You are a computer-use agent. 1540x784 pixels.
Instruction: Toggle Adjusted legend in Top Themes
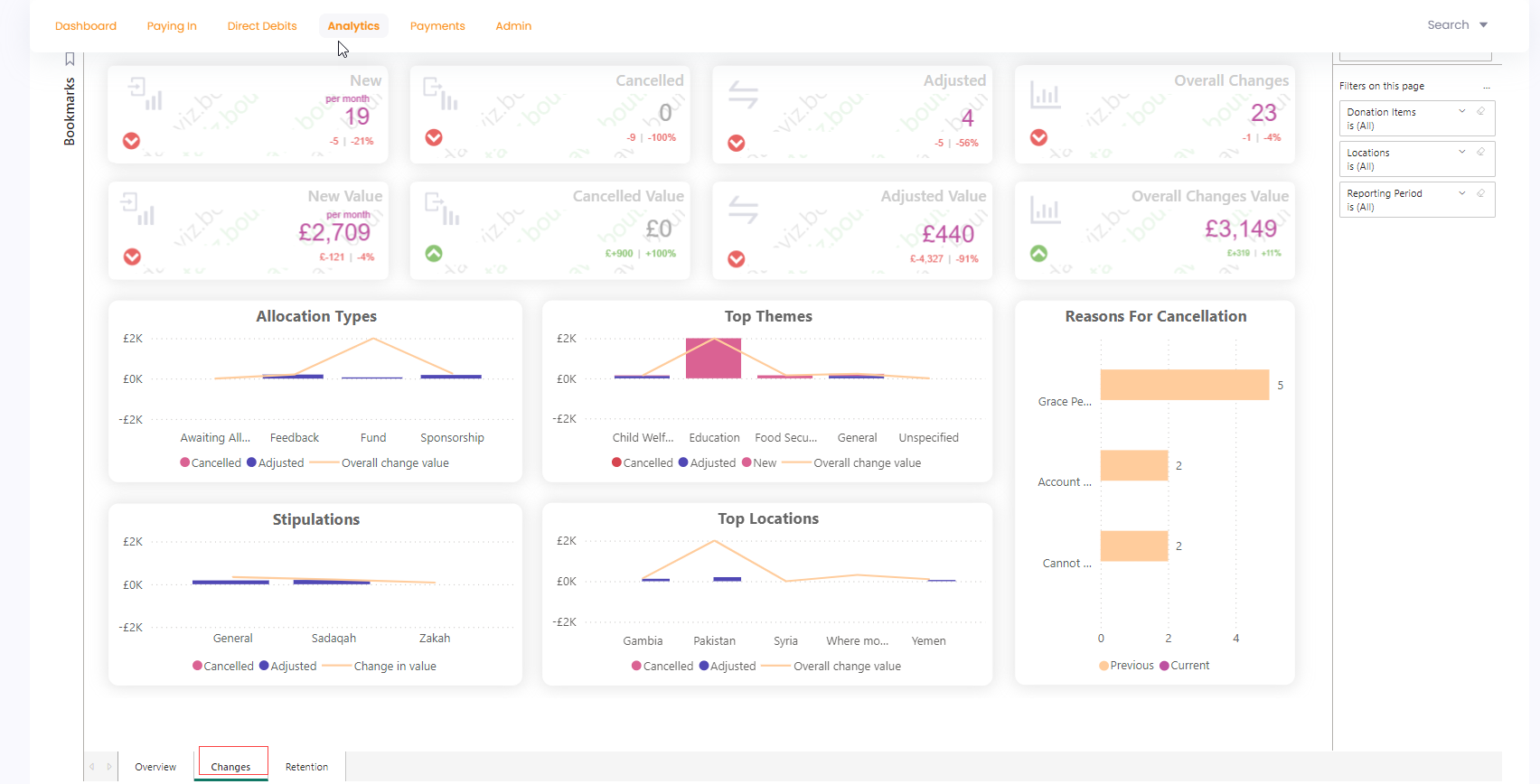pyautogui.click(x=708, y=462)
